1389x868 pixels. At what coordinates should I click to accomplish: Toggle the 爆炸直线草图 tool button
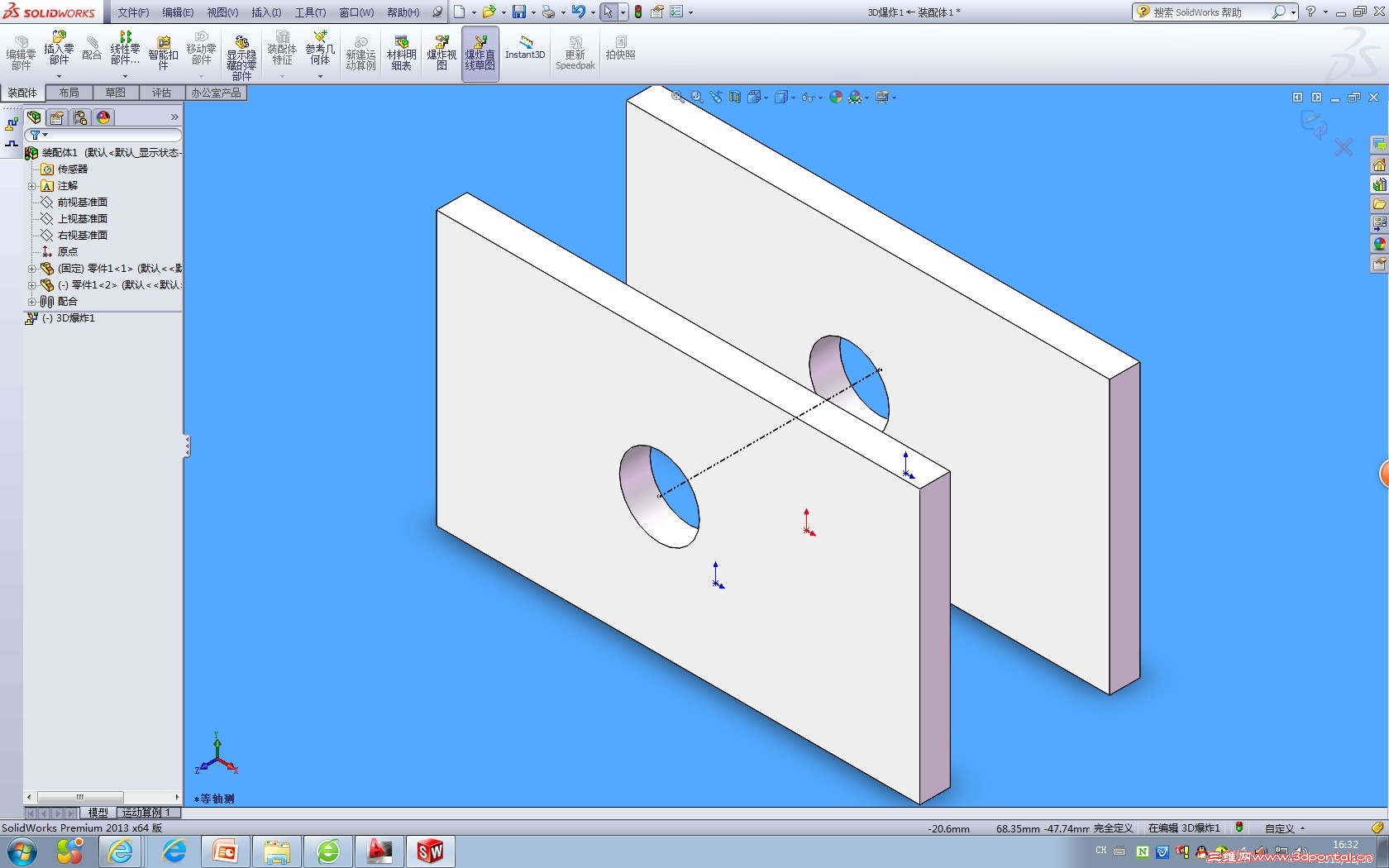pos(480,54)
